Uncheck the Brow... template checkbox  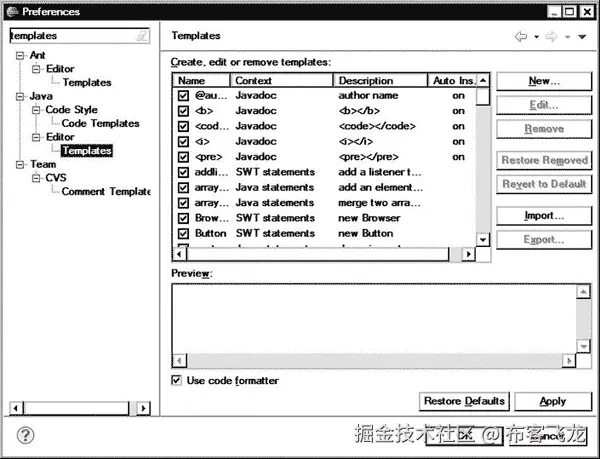[x=183, y=218]
